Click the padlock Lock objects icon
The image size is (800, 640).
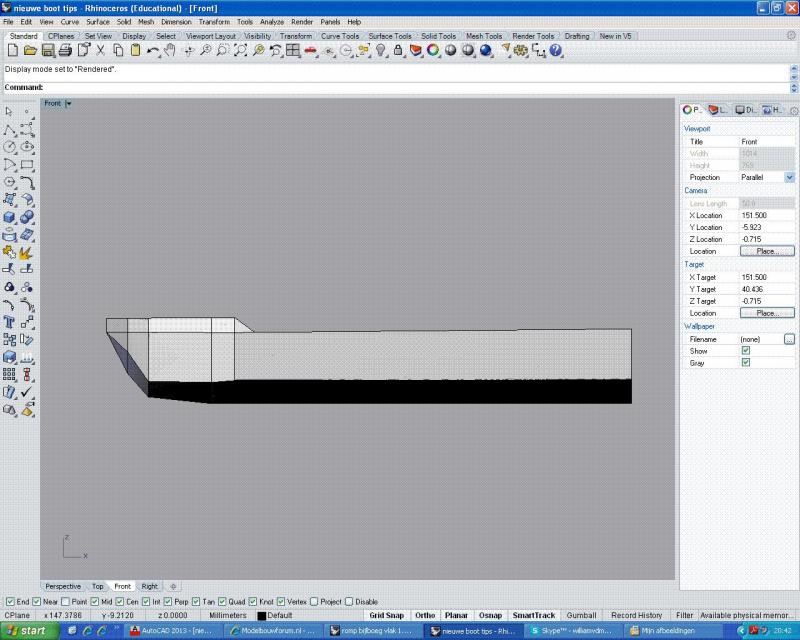click(x=398, y=50)
